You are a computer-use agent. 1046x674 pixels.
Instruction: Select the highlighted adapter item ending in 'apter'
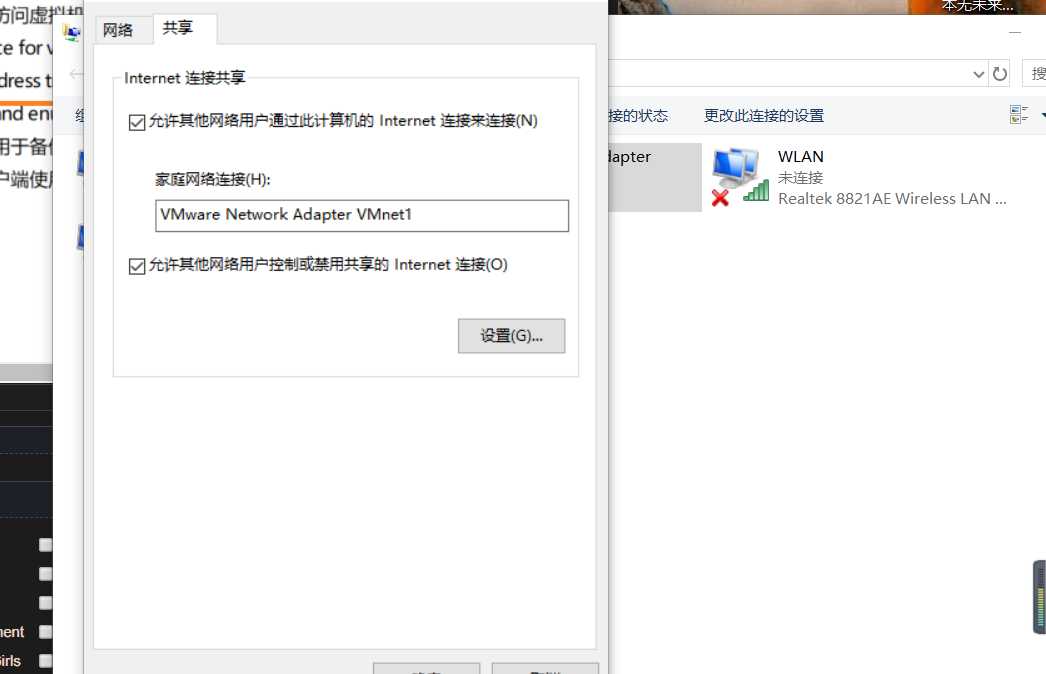point(654,177)
